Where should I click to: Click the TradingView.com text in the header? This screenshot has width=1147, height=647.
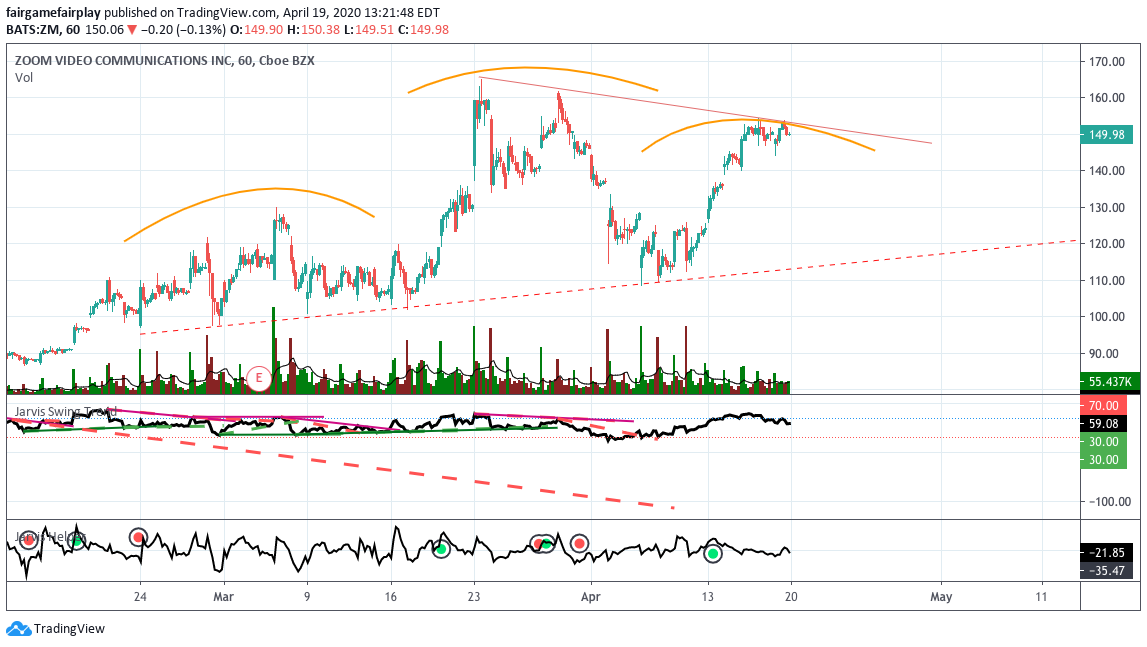(x=227, y=12)
